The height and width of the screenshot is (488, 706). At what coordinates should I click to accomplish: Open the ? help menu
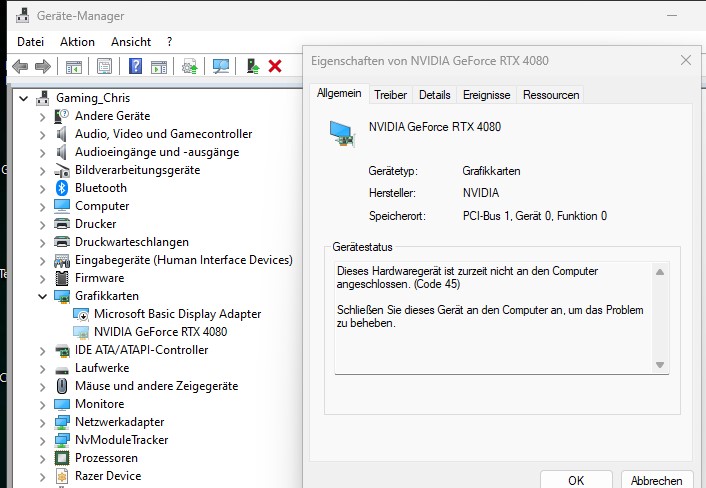pos(169,42)
